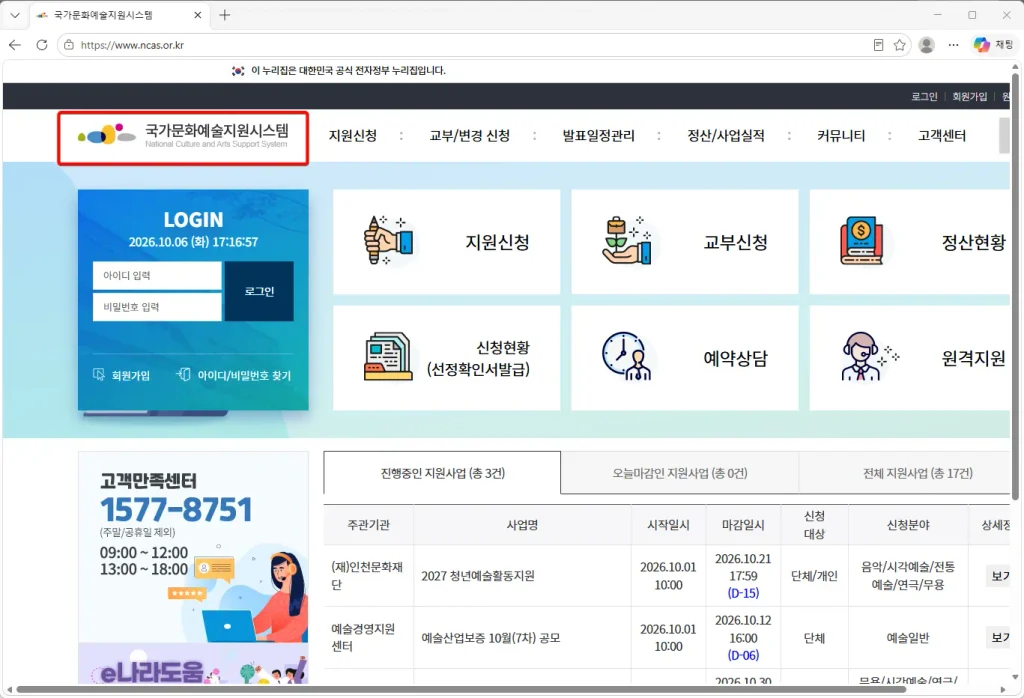Image resolution: width=1024 pixels, height=698 pixels.
Task: Click the 마감일시 column header
Action: click(743, 524)
